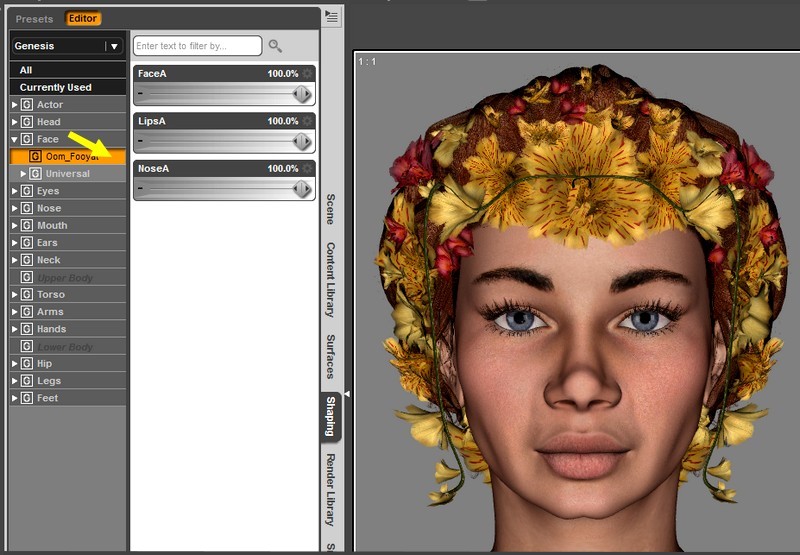Screen dimensions: 800x555
Task: Click the minus button on LipsA slider
Action: (x=140, y=141)
